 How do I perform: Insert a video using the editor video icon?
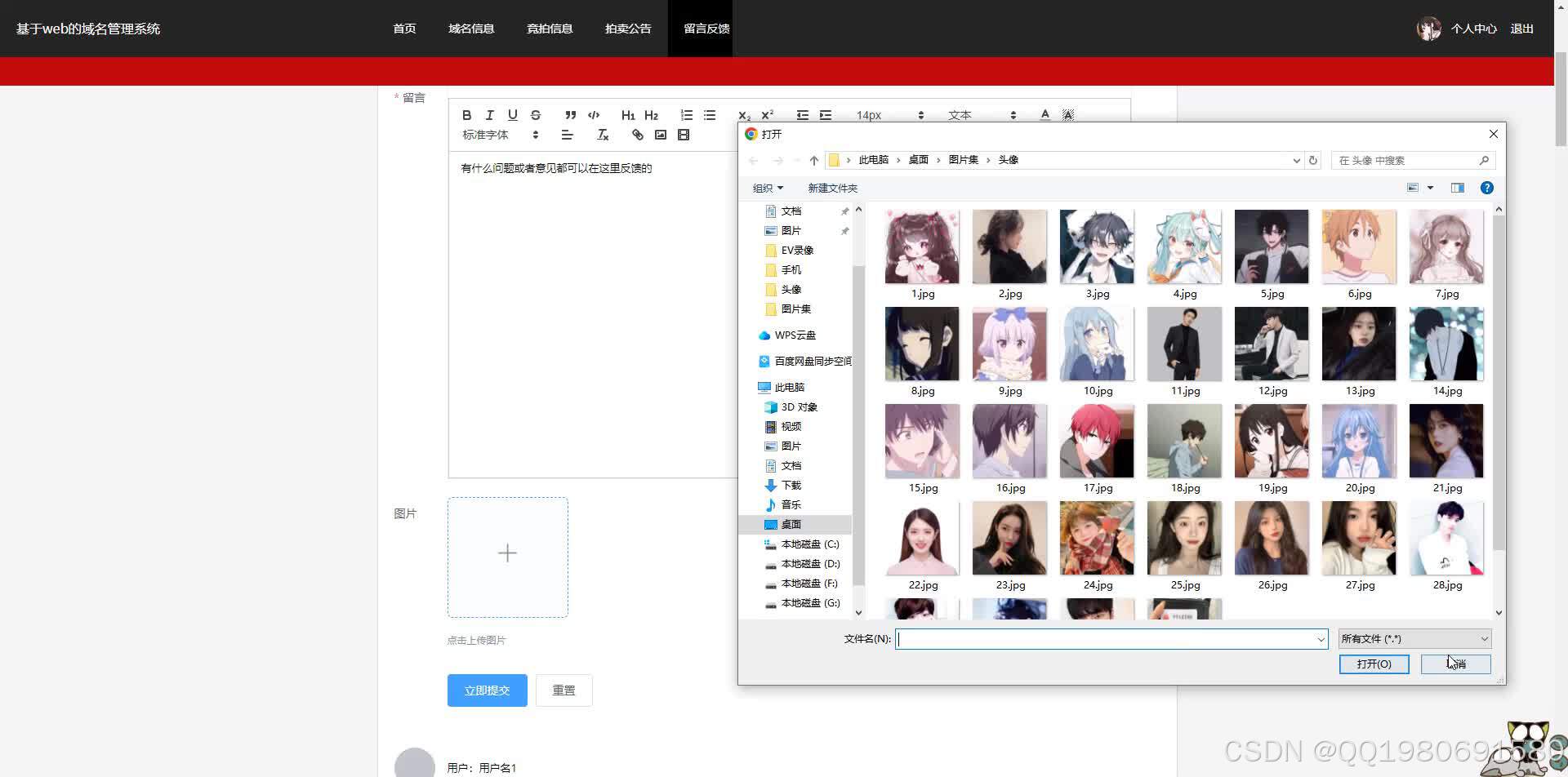(684, 135)
